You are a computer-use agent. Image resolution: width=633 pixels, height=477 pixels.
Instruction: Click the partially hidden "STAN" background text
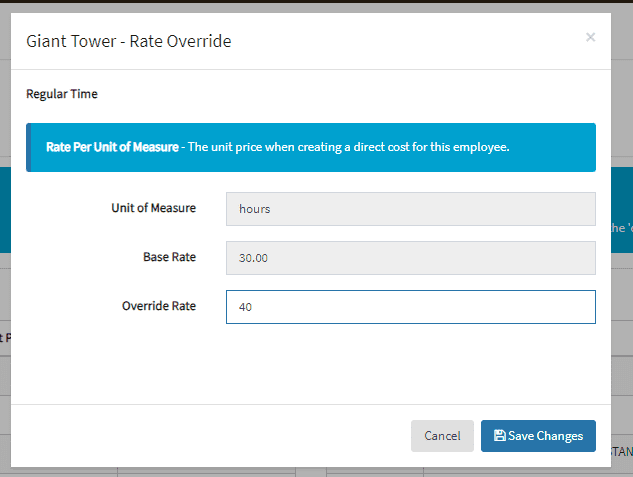click(622, 452)
